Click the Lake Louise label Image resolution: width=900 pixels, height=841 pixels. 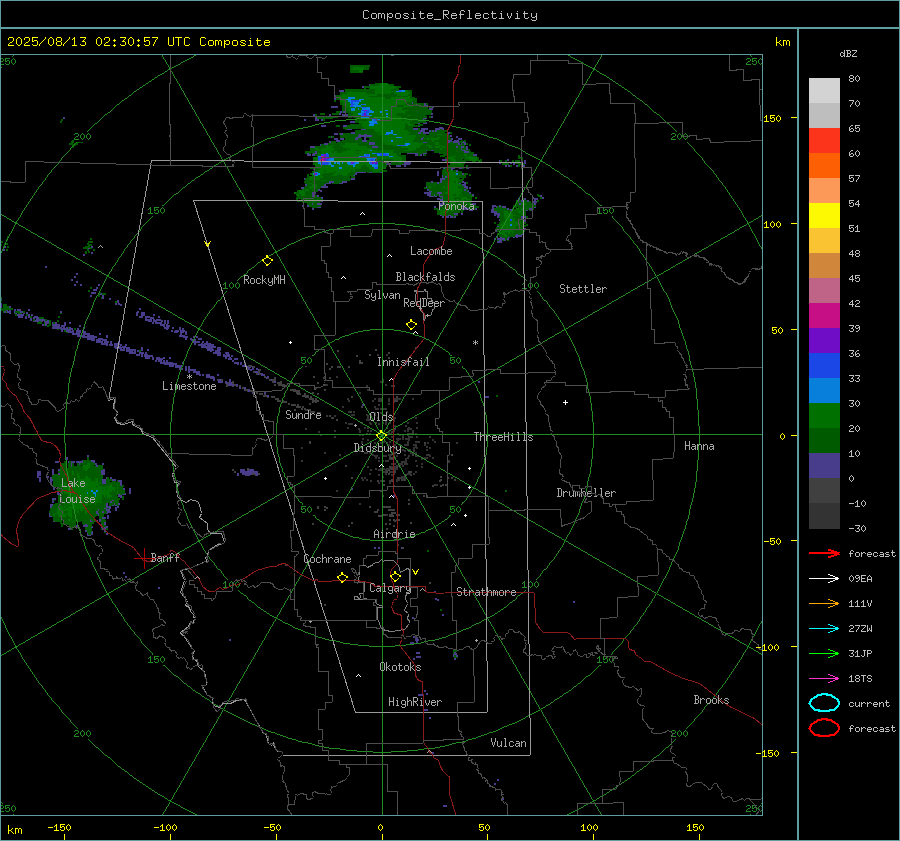(x=77, y=491)
